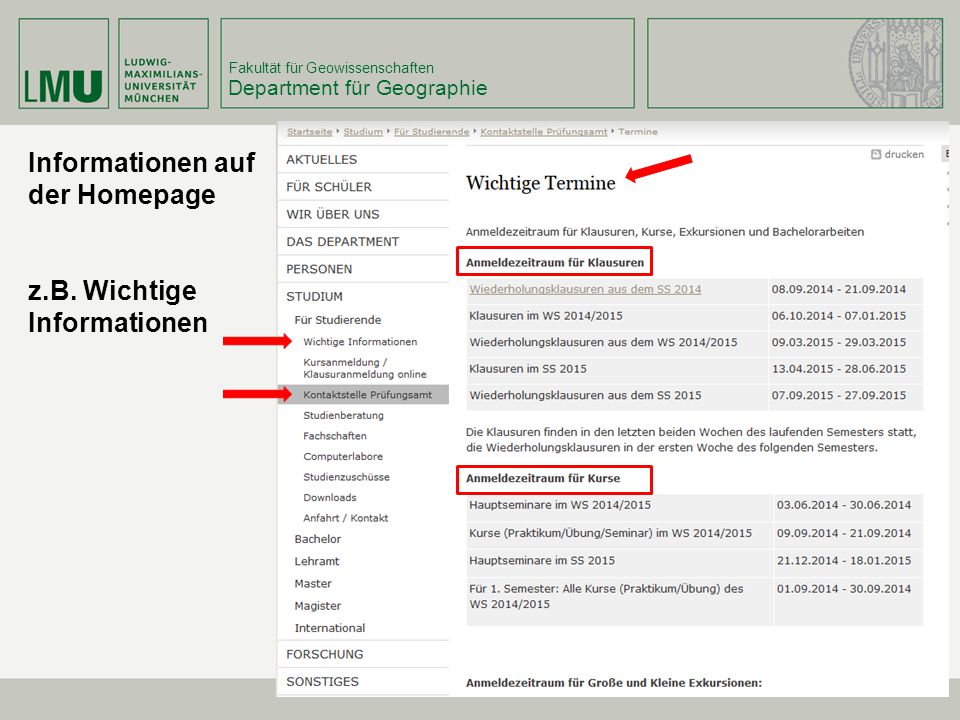Click date 01.09.2014 - 30.09.2014

pyautogui.click(x=844, y=589)
